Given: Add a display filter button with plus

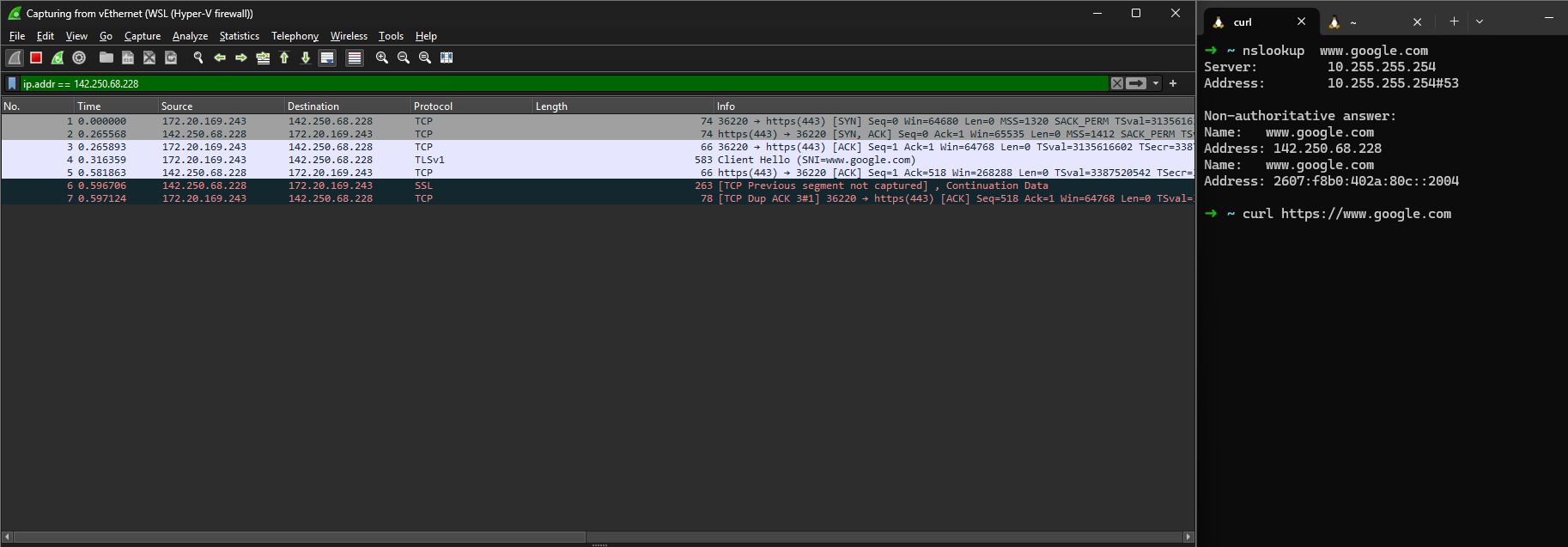Looking at the screenshot, I should (1173, 83).
